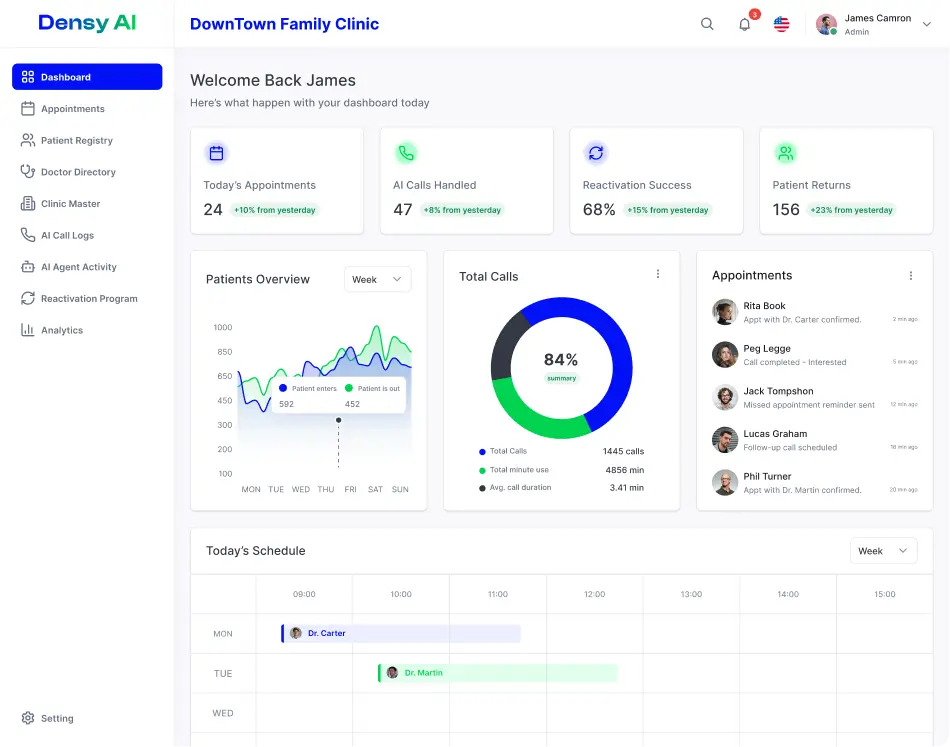Select Reactivation Program in sidebar
This screenshot has height=747, width=950.
[88, 298]
